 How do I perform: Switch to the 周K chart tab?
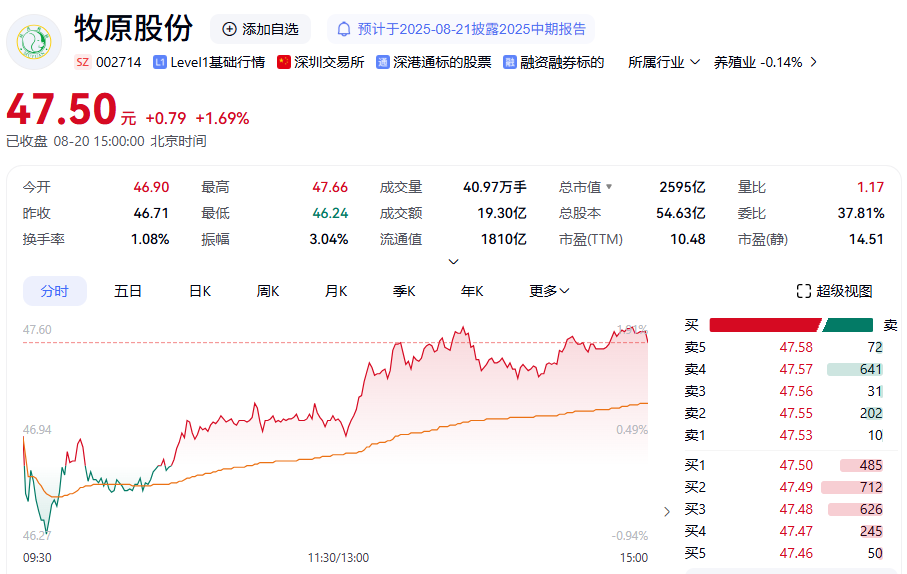click(x=268, y=291)
